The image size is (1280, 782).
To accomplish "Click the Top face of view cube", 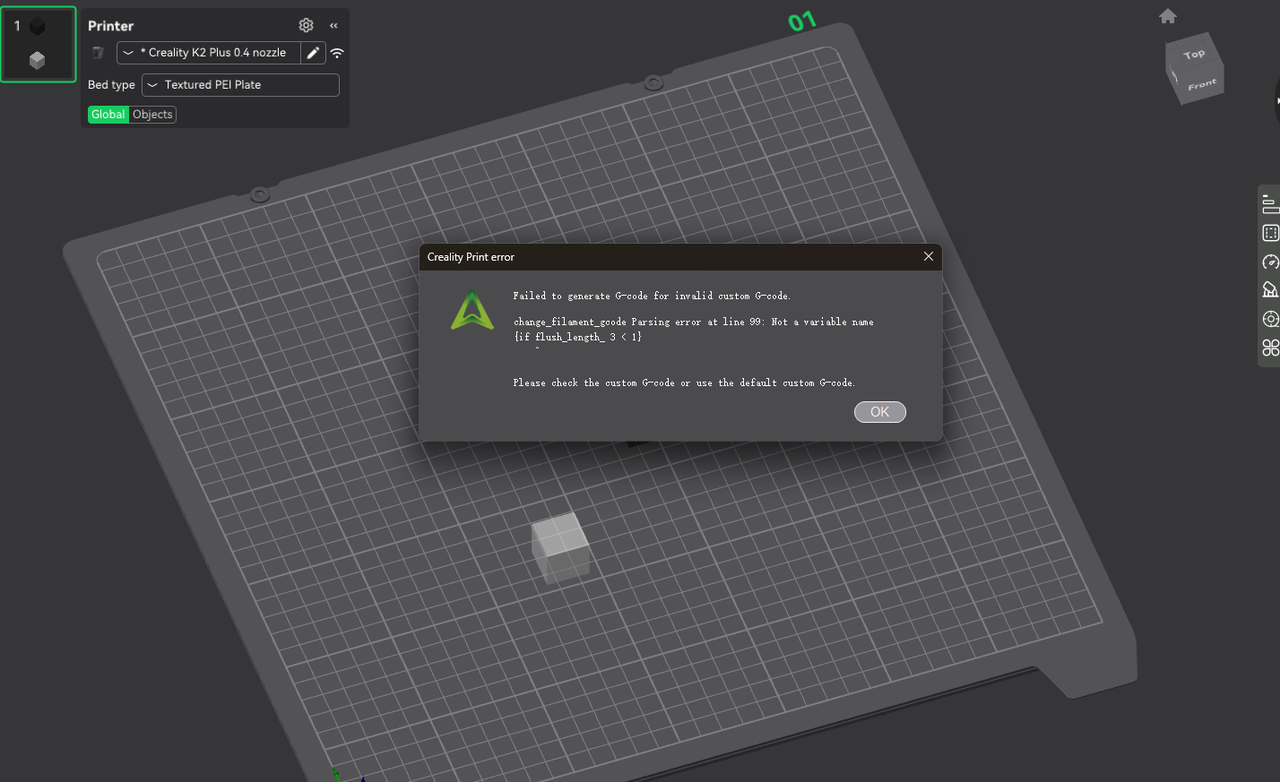I will tap(1194, 55).
